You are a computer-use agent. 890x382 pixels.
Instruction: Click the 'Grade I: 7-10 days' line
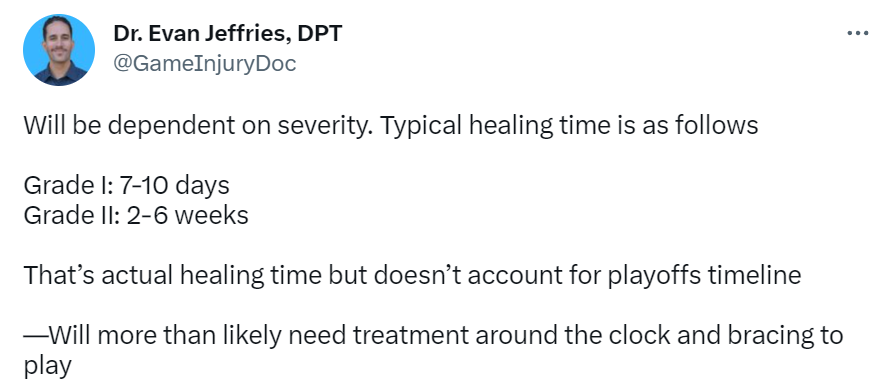(127, 185)
